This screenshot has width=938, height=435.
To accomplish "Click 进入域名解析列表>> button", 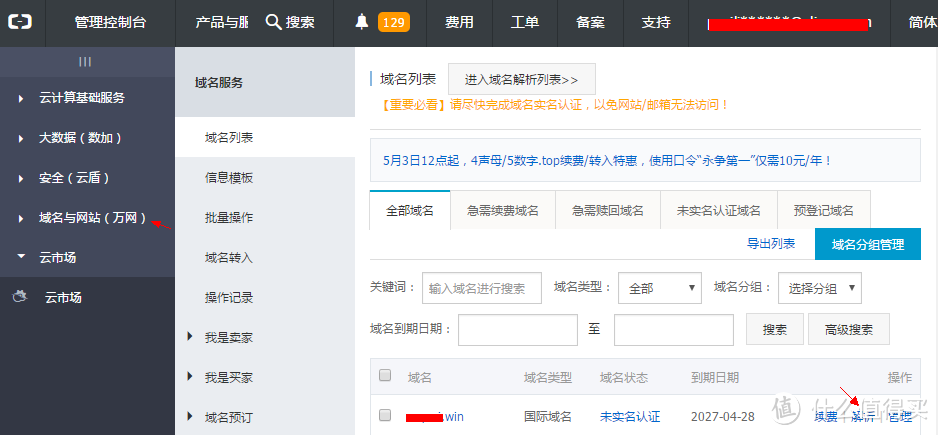I will click(x=522, y=79).
